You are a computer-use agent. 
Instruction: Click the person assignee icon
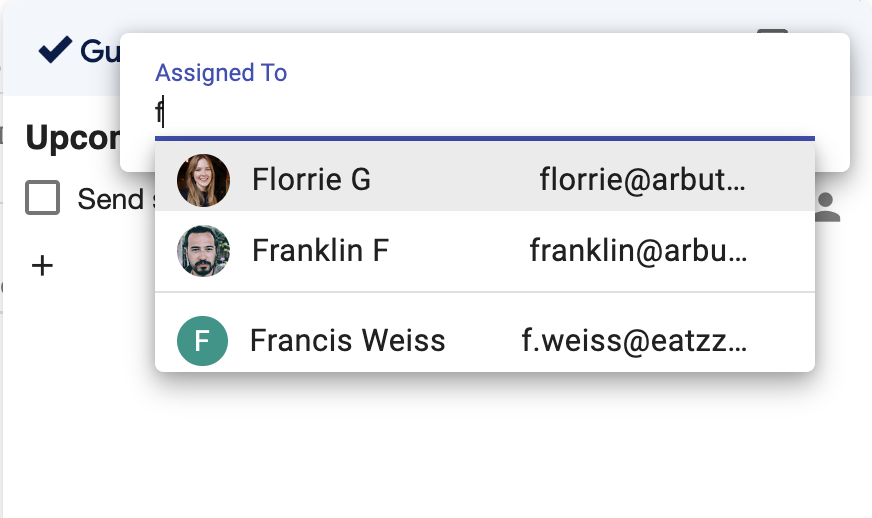coord(826,206)
